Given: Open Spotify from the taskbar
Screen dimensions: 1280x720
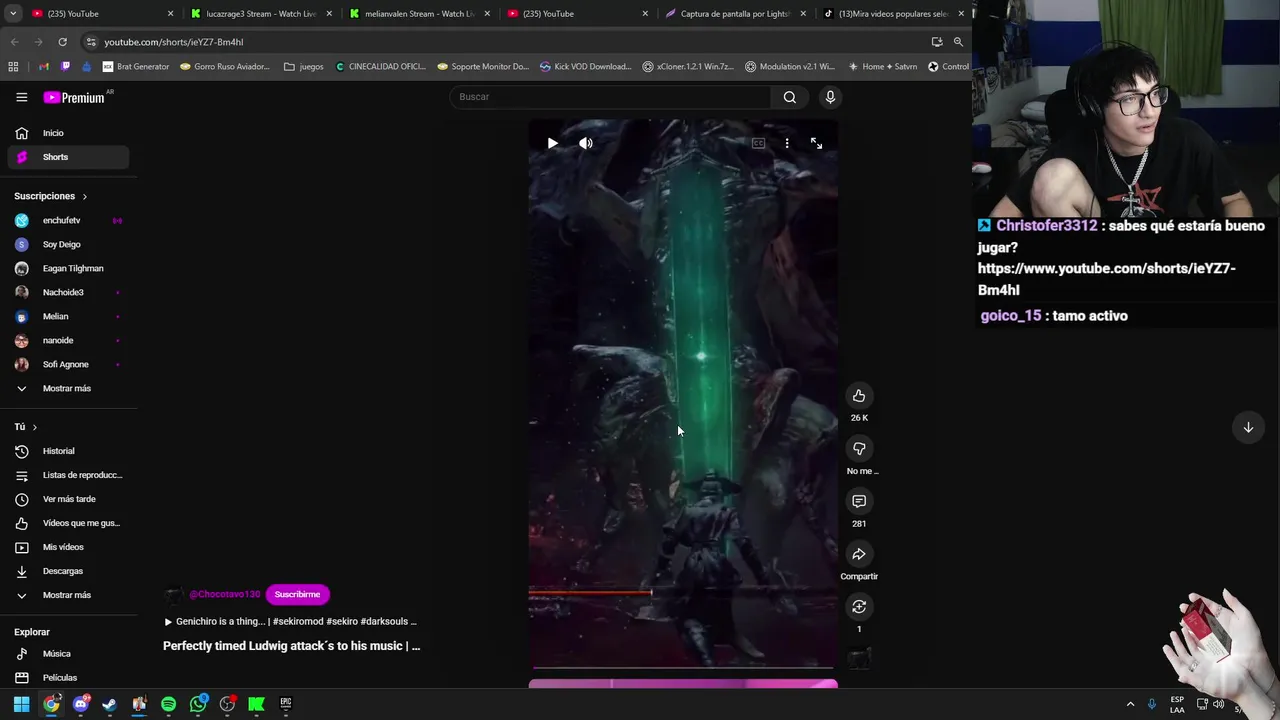Looking at the screenshot, I should (x=168, y=704).
